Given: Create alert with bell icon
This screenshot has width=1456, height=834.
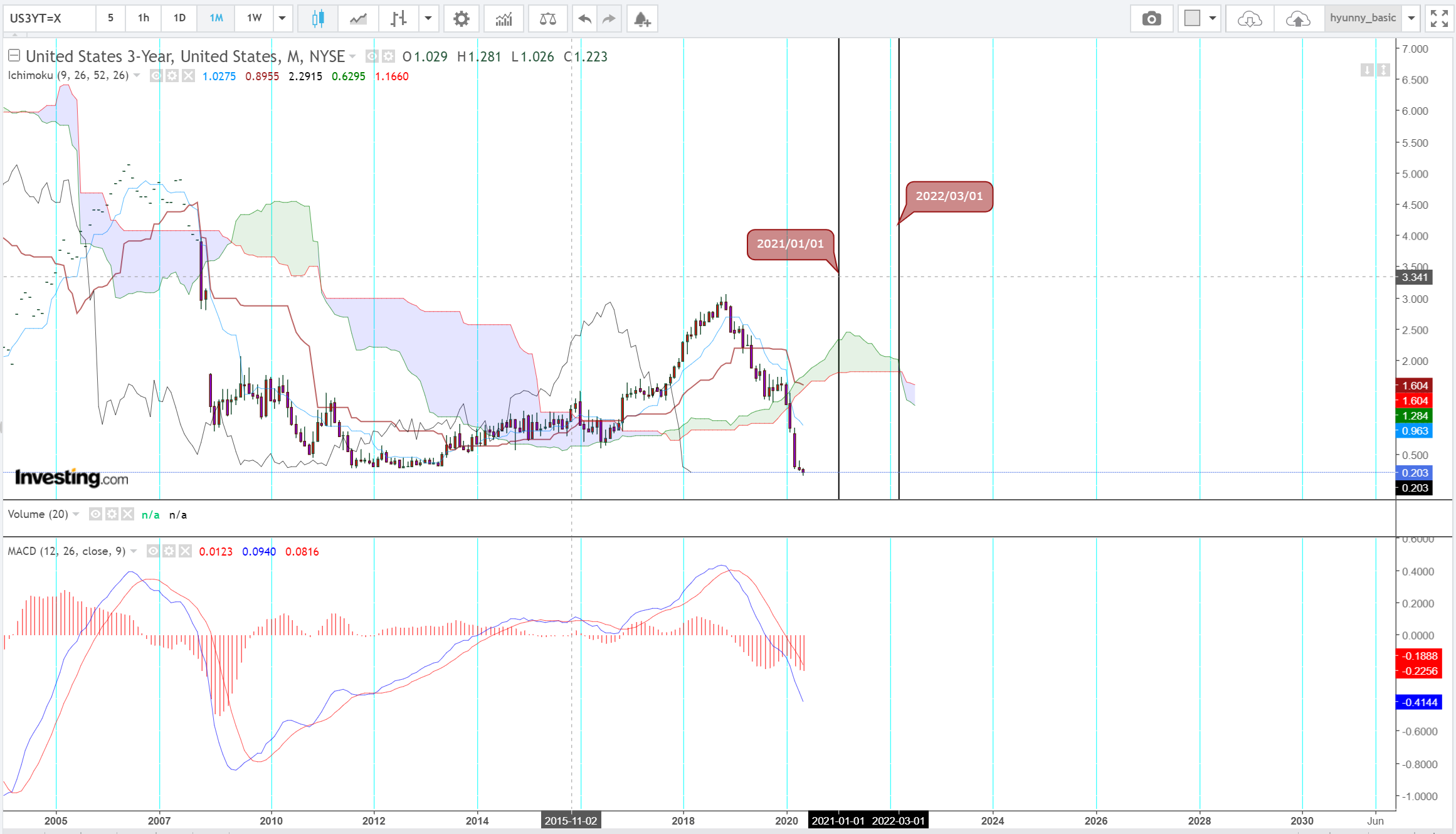Looking at the screenshot, I should tap(641, 18).
